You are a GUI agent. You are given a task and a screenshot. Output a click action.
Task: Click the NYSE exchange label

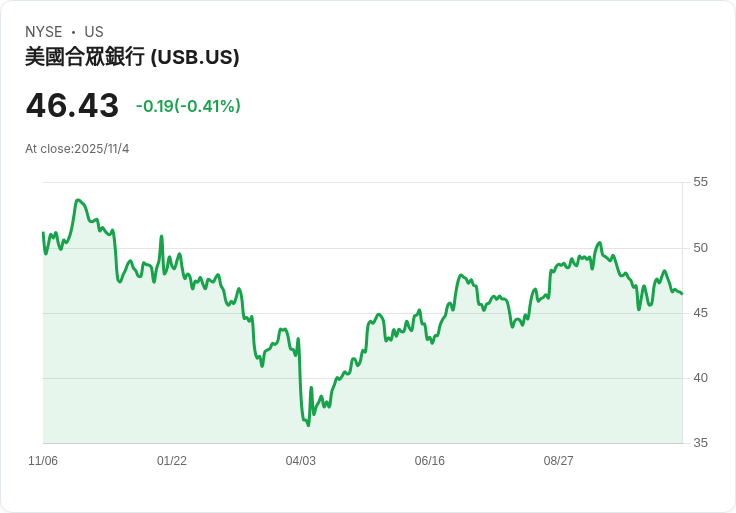tap(44, 32)
